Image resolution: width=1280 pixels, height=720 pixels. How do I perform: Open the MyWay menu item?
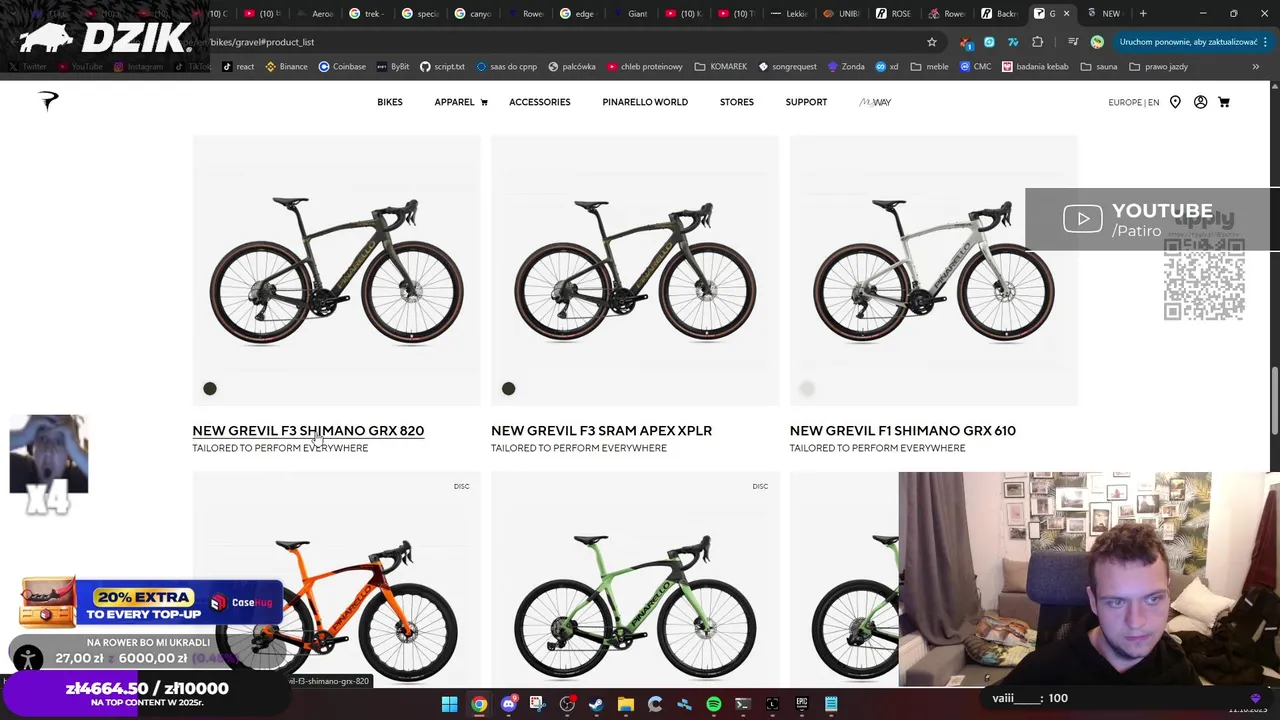[x=875, y=102]
